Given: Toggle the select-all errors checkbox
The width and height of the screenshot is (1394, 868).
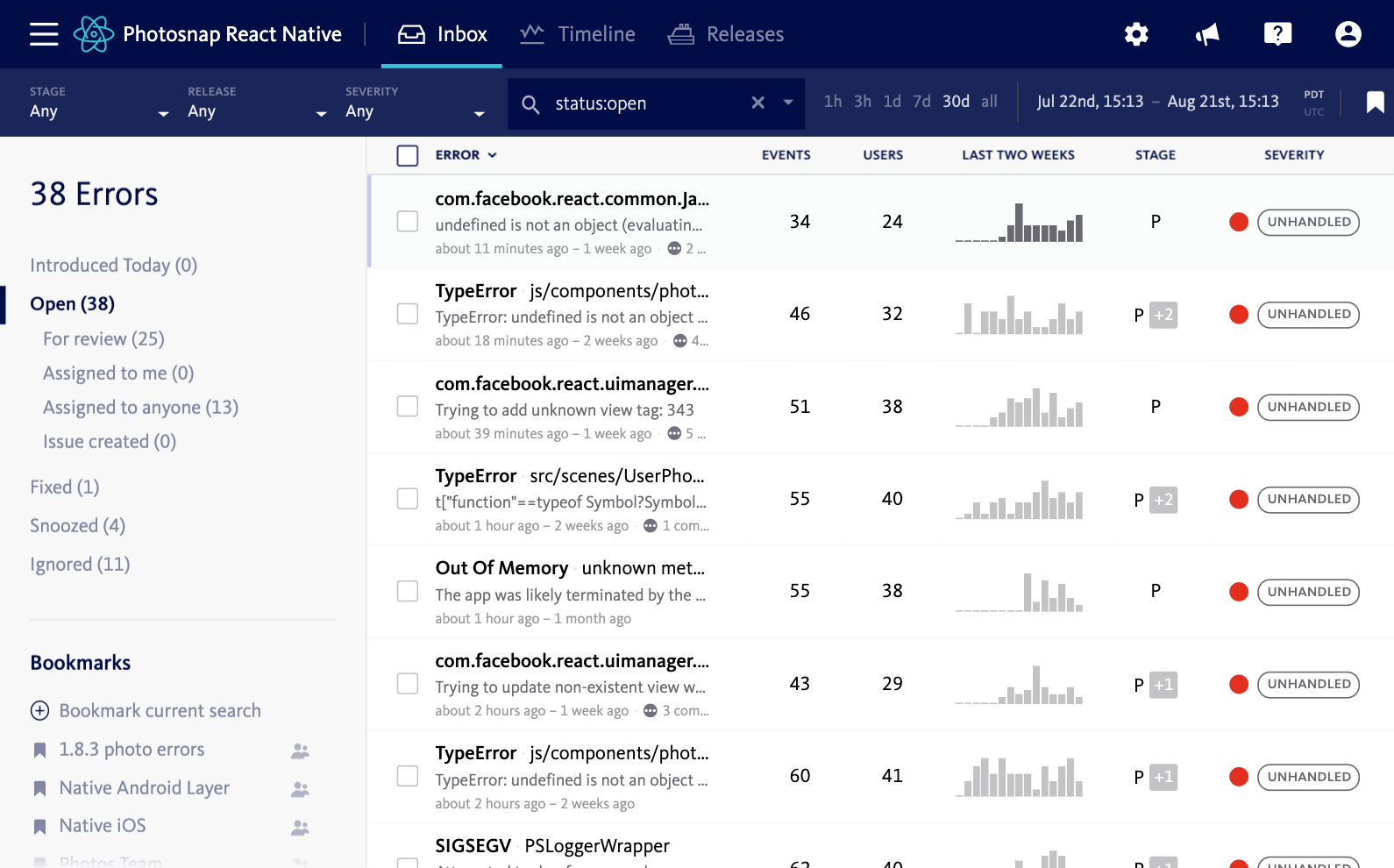Looking at the screenshot, I should [408, 155].
